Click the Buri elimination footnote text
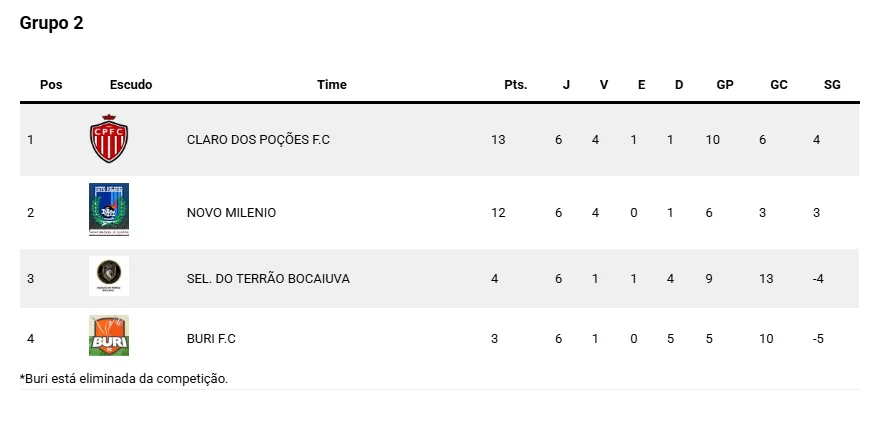Image resolution: width=882 pixels, height=425 pixels. pos(124,379)
